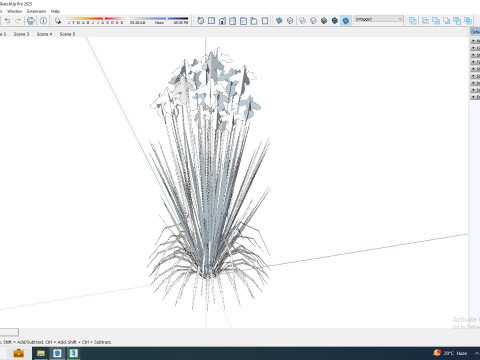Switch to Front view house icon
The image size is (480, 360).
click(222, 21)
